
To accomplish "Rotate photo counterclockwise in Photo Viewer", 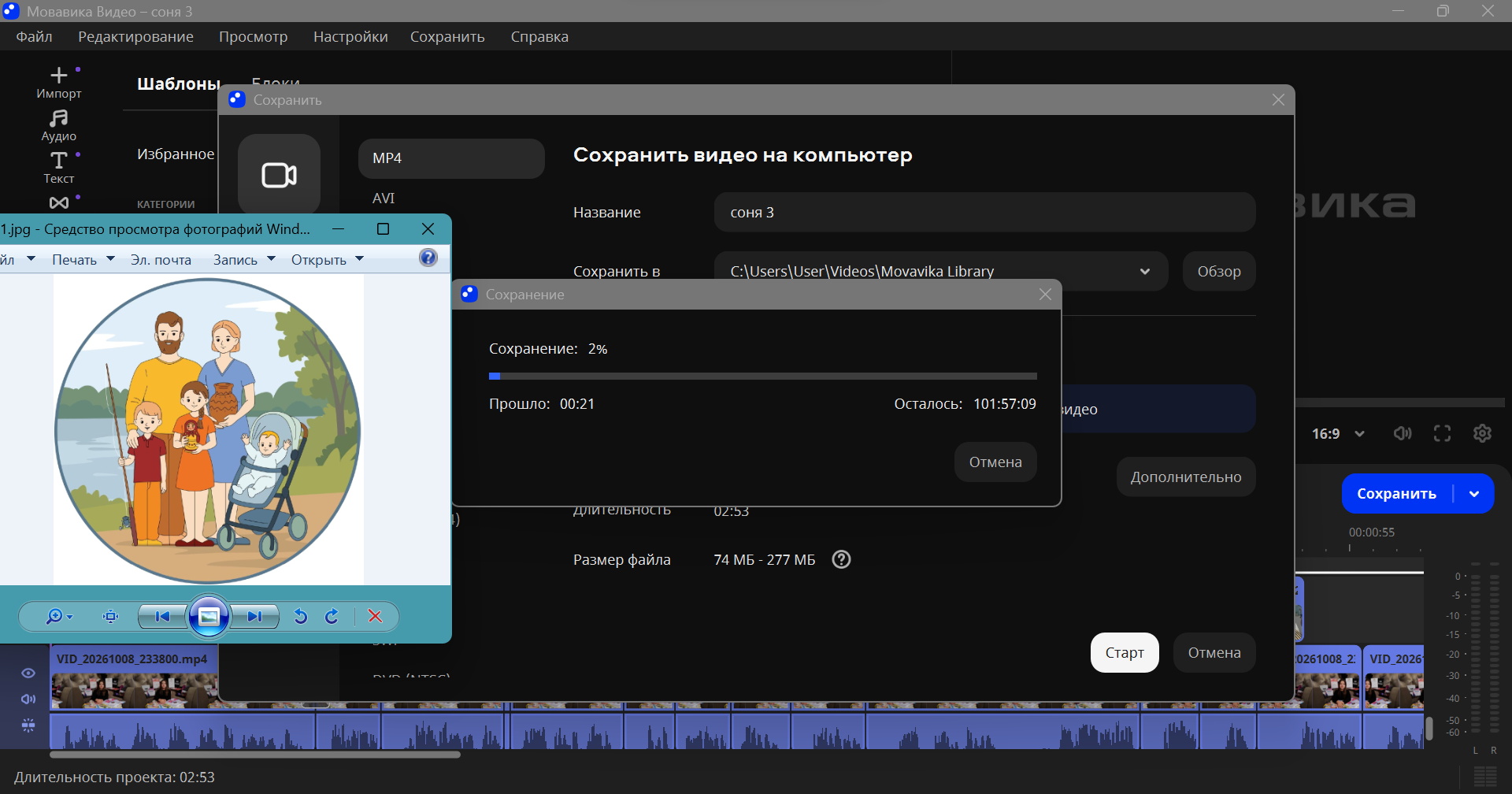I will click(x=300, y=617).
